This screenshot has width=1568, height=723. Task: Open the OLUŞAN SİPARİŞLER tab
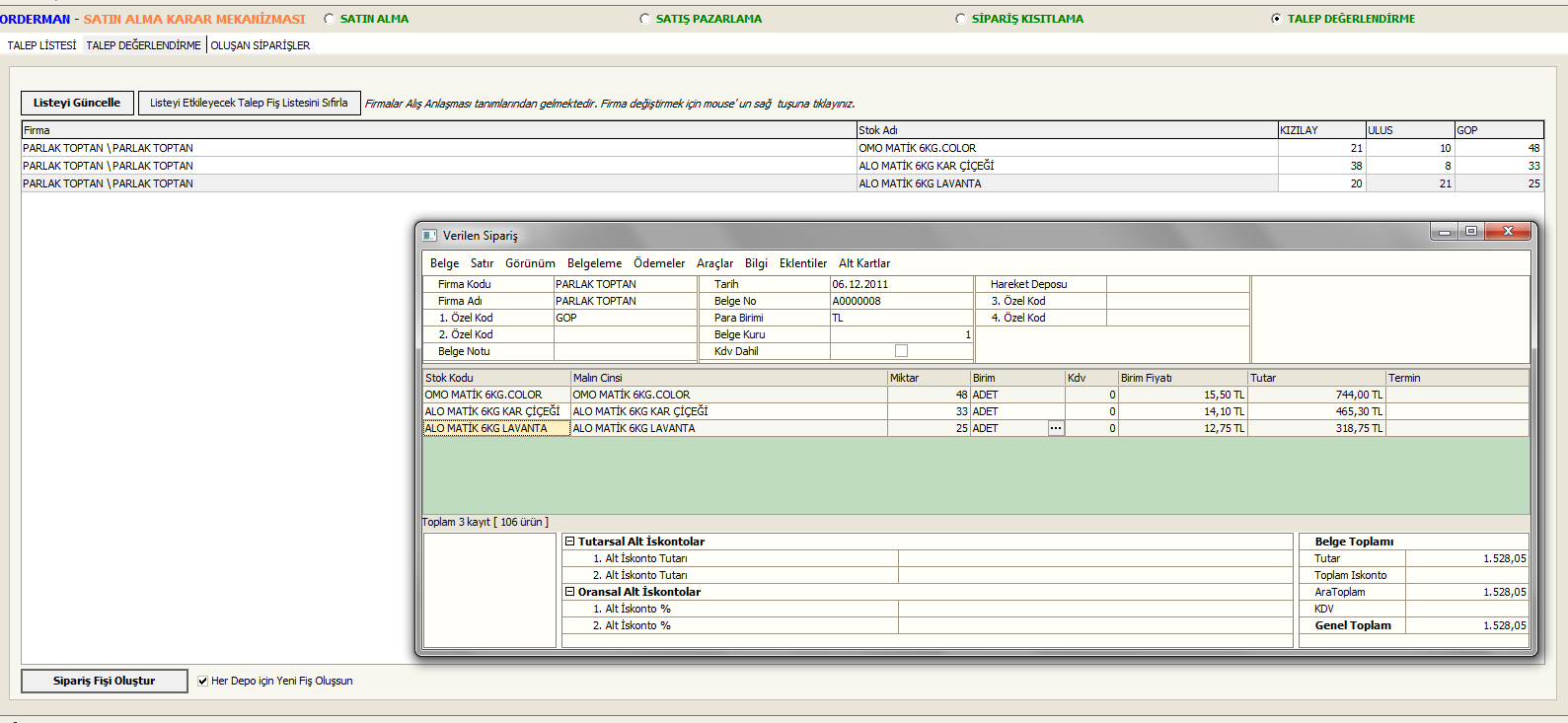pyautogui.click(x=261, y=45)
